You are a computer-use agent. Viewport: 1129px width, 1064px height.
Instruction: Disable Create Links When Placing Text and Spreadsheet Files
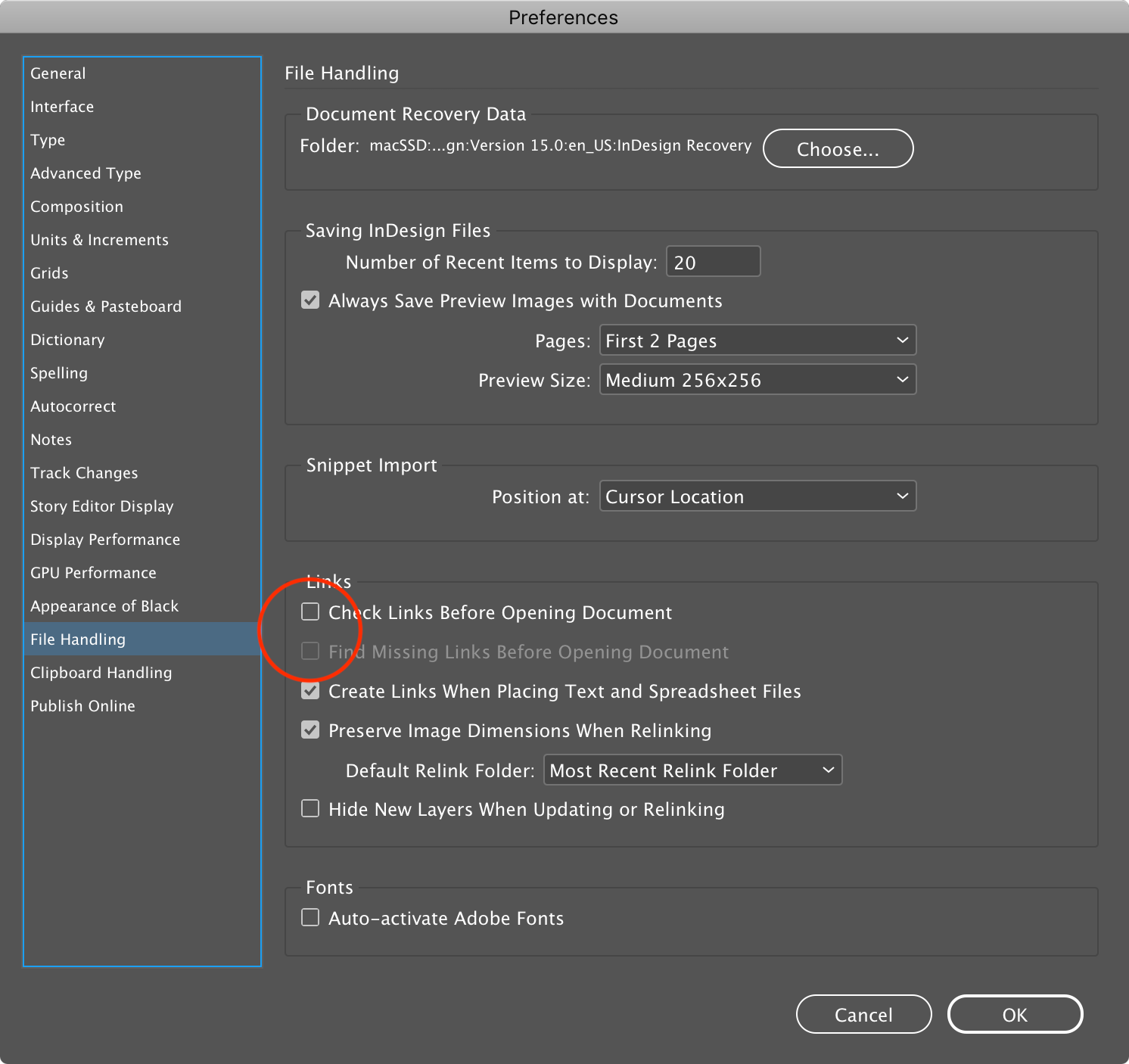coord(310,690)
